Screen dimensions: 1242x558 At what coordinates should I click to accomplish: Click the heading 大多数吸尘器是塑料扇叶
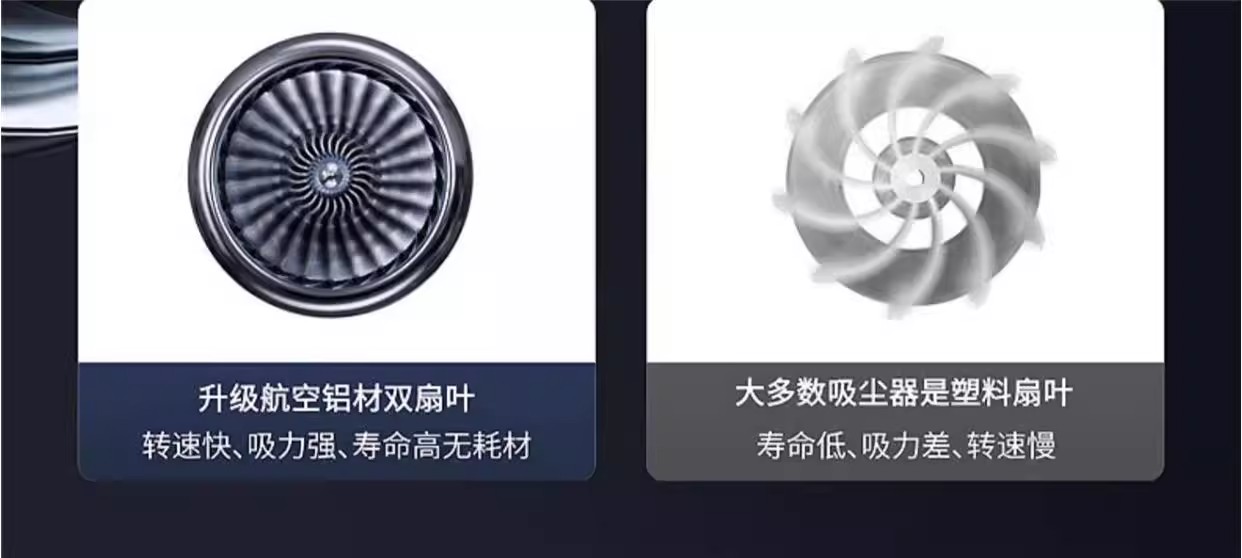(x=904, y=393)
